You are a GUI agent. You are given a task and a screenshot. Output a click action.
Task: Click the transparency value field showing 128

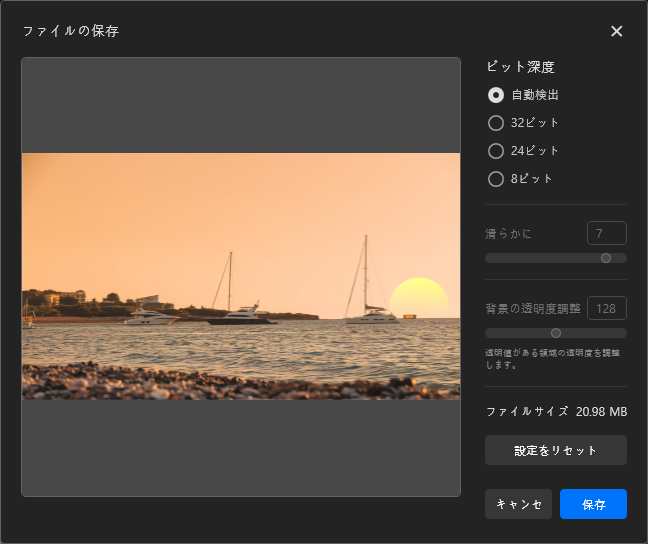[x=606, y=308]
